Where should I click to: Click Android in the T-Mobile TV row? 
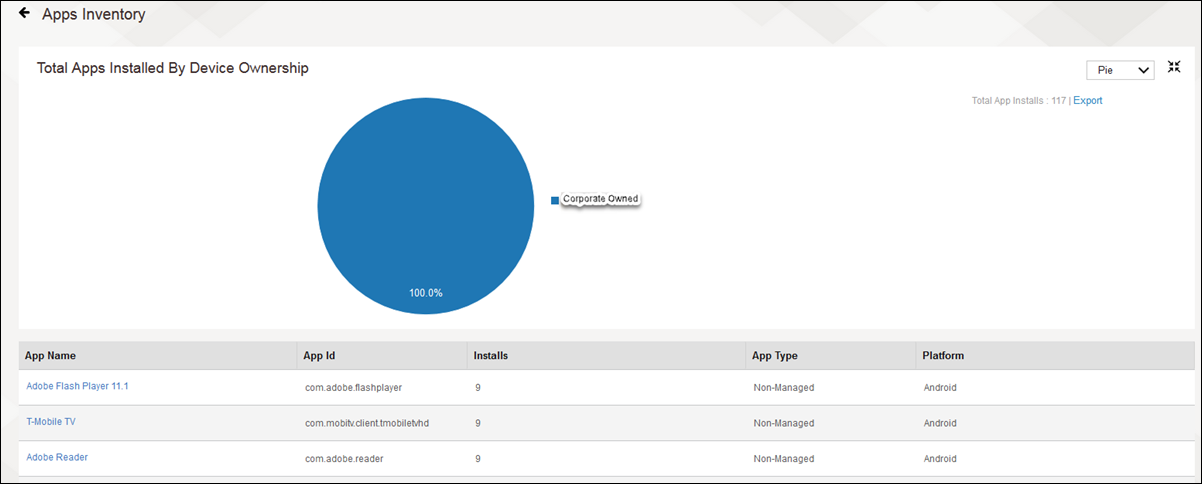point(940,423)
